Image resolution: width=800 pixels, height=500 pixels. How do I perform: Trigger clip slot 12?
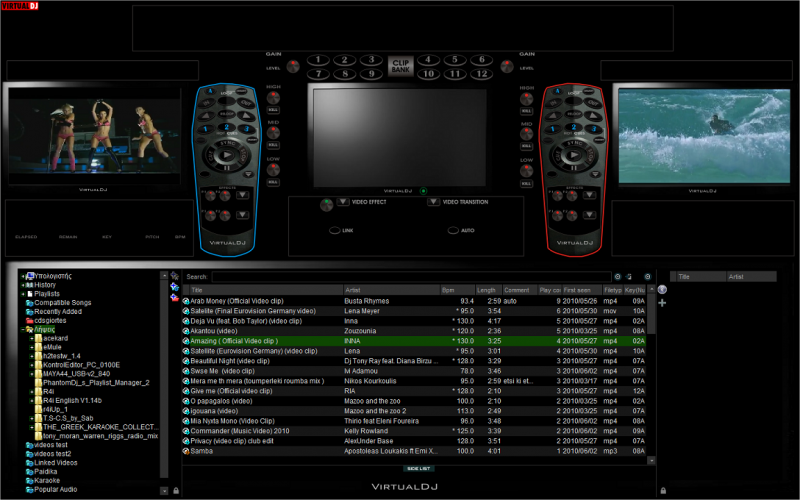tap(481, 74)
